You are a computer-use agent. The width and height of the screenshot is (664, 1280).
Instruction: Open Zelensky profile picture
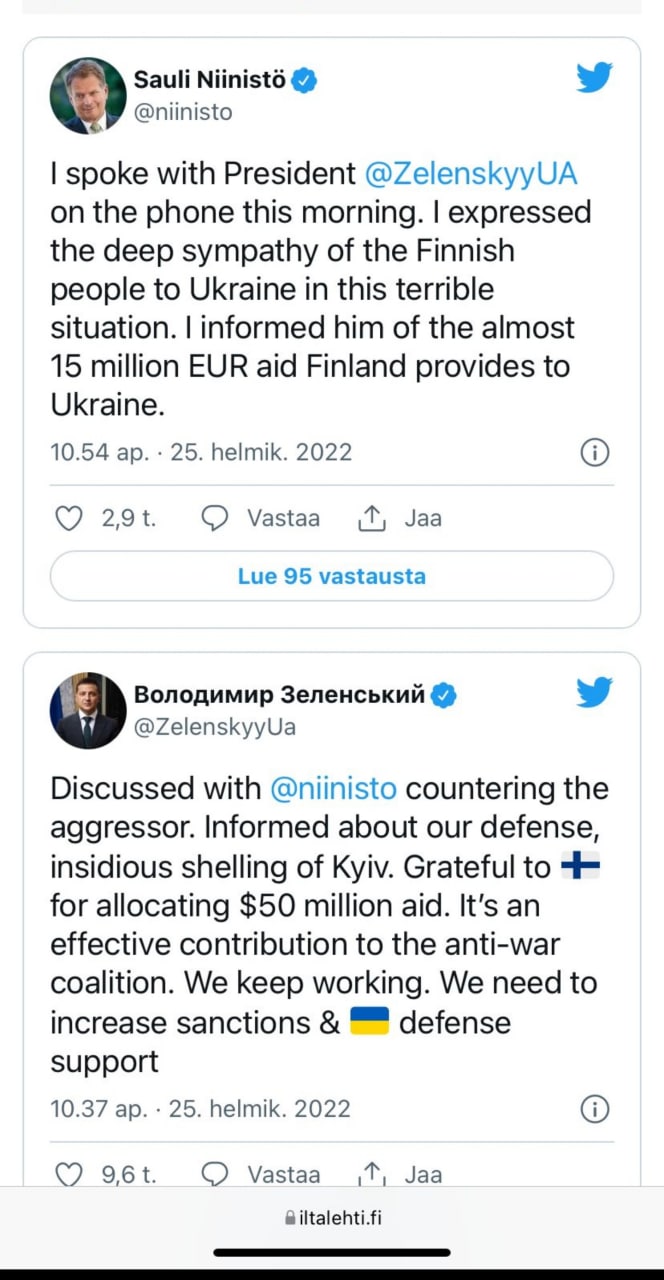tap(88, 711)
